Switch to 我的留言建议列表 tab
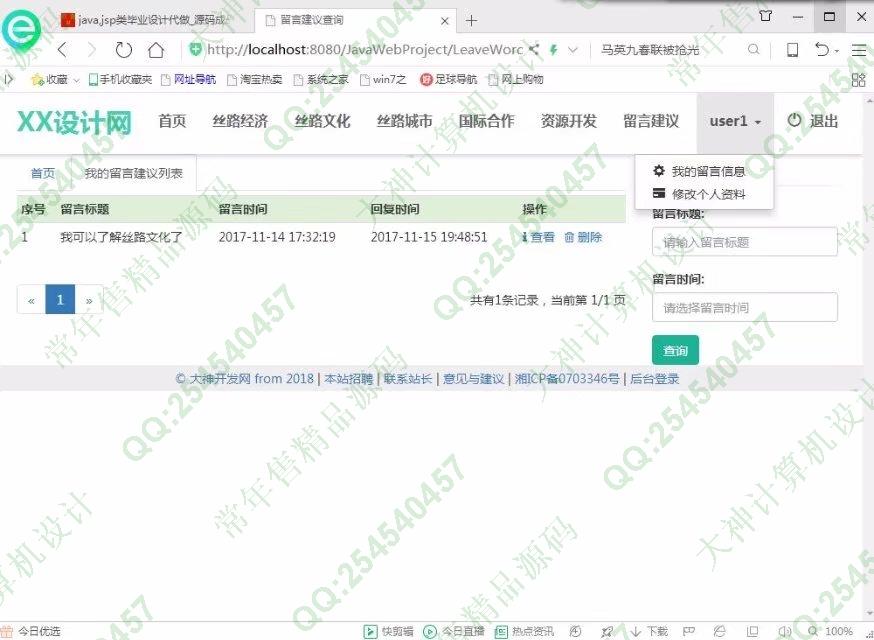Screen dimensions: 874x640 click(133, 173)
